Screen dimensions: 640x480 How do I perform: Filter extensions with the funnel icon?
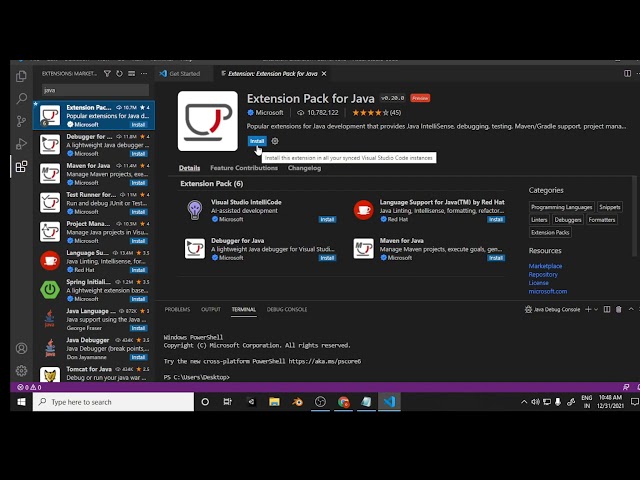107,73
